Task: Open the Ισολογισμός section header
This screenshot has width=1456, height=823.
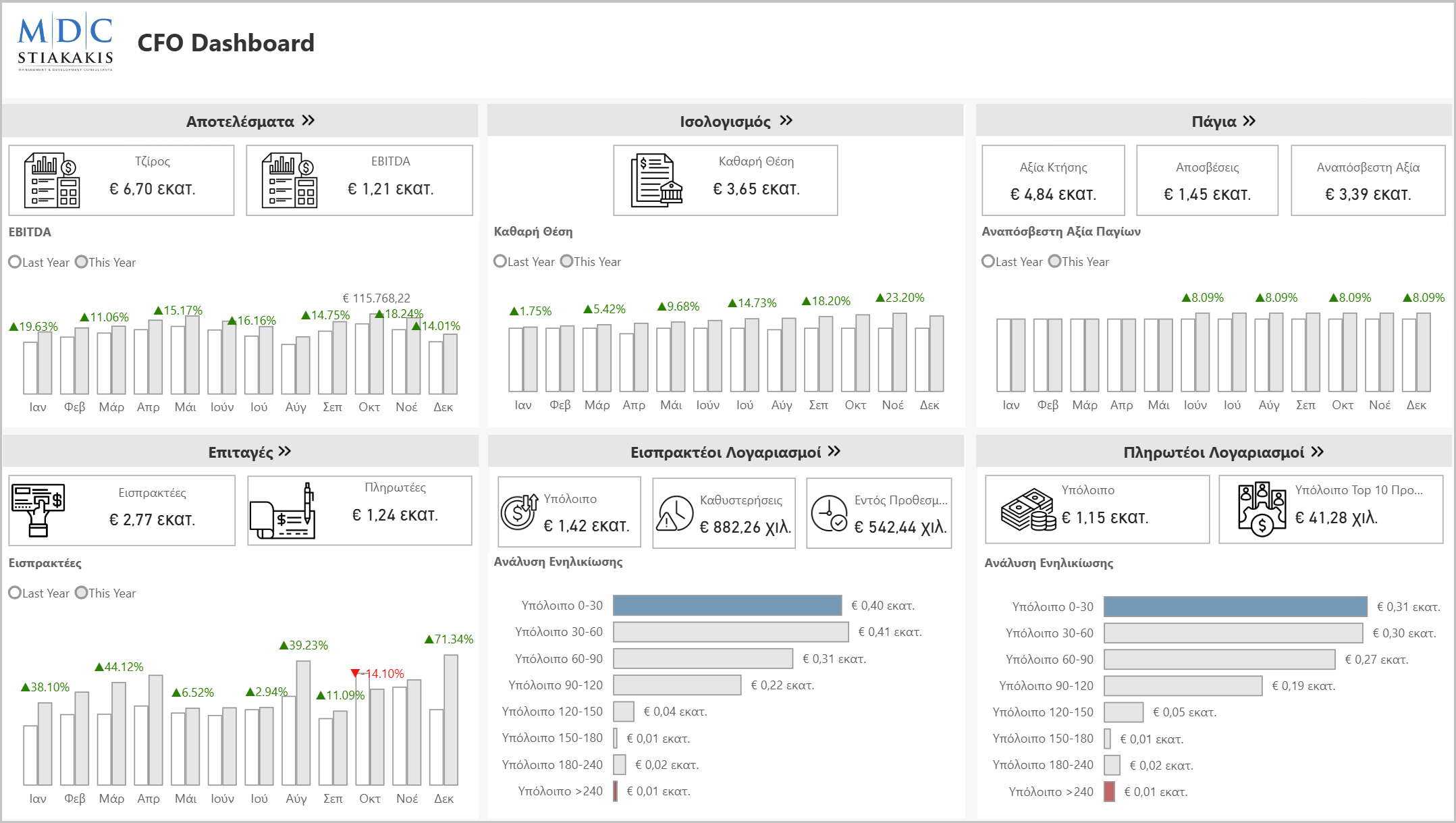Action: 726,121
